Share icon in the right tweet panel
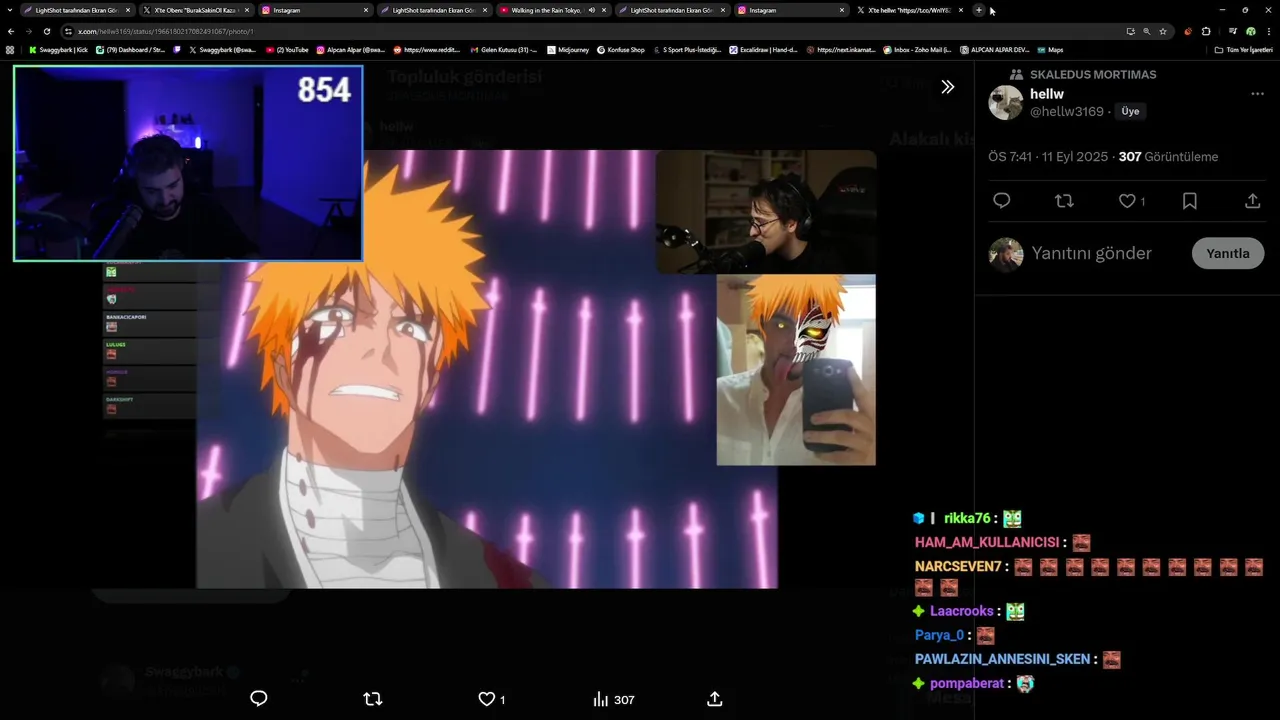Screen dimensions: 1280x720 (1252, 201)
